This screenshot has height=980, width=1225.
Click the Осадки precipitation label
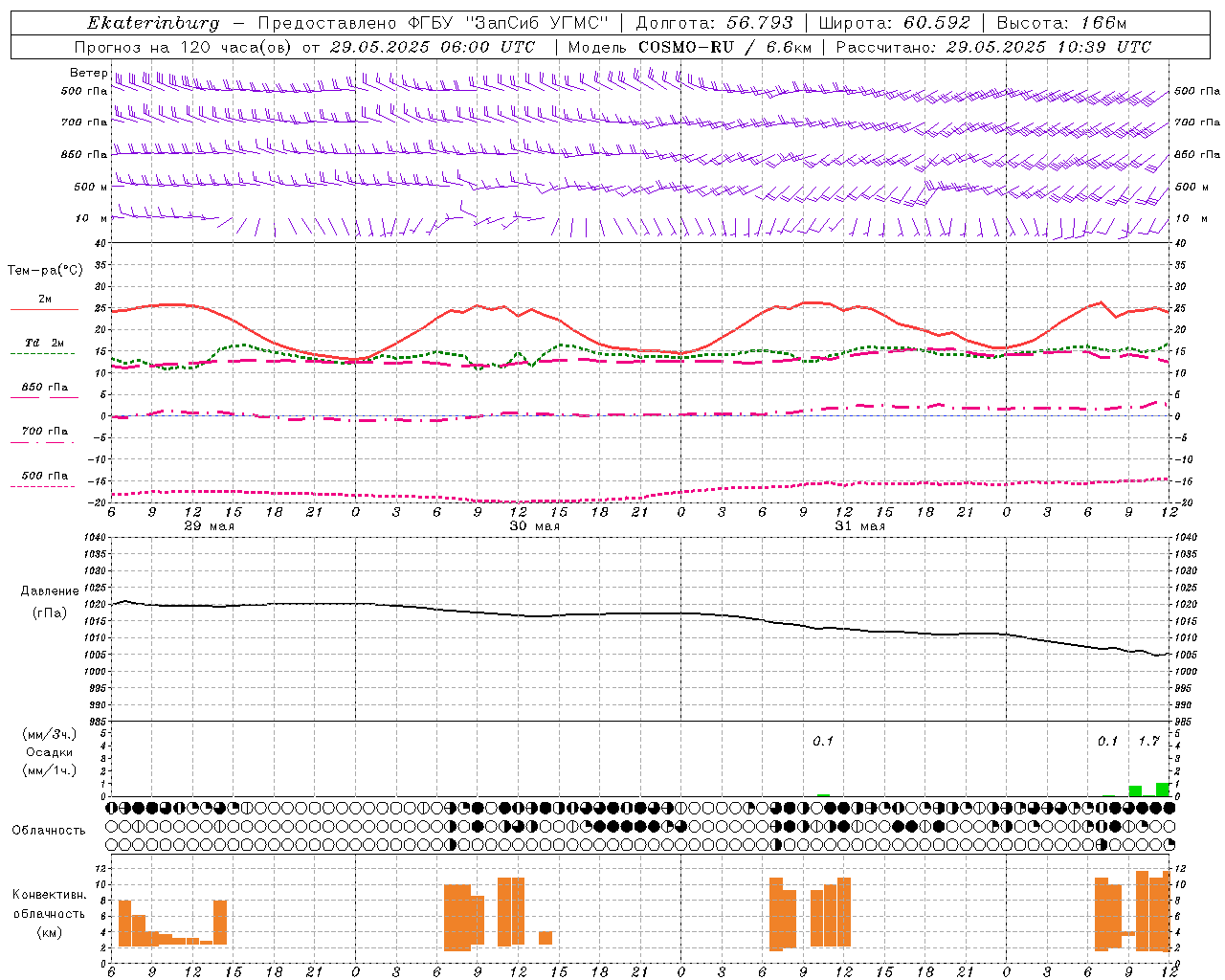50,752
